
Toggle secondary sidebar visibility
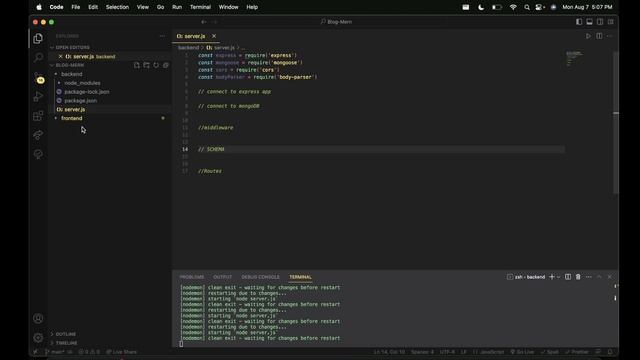600,22
